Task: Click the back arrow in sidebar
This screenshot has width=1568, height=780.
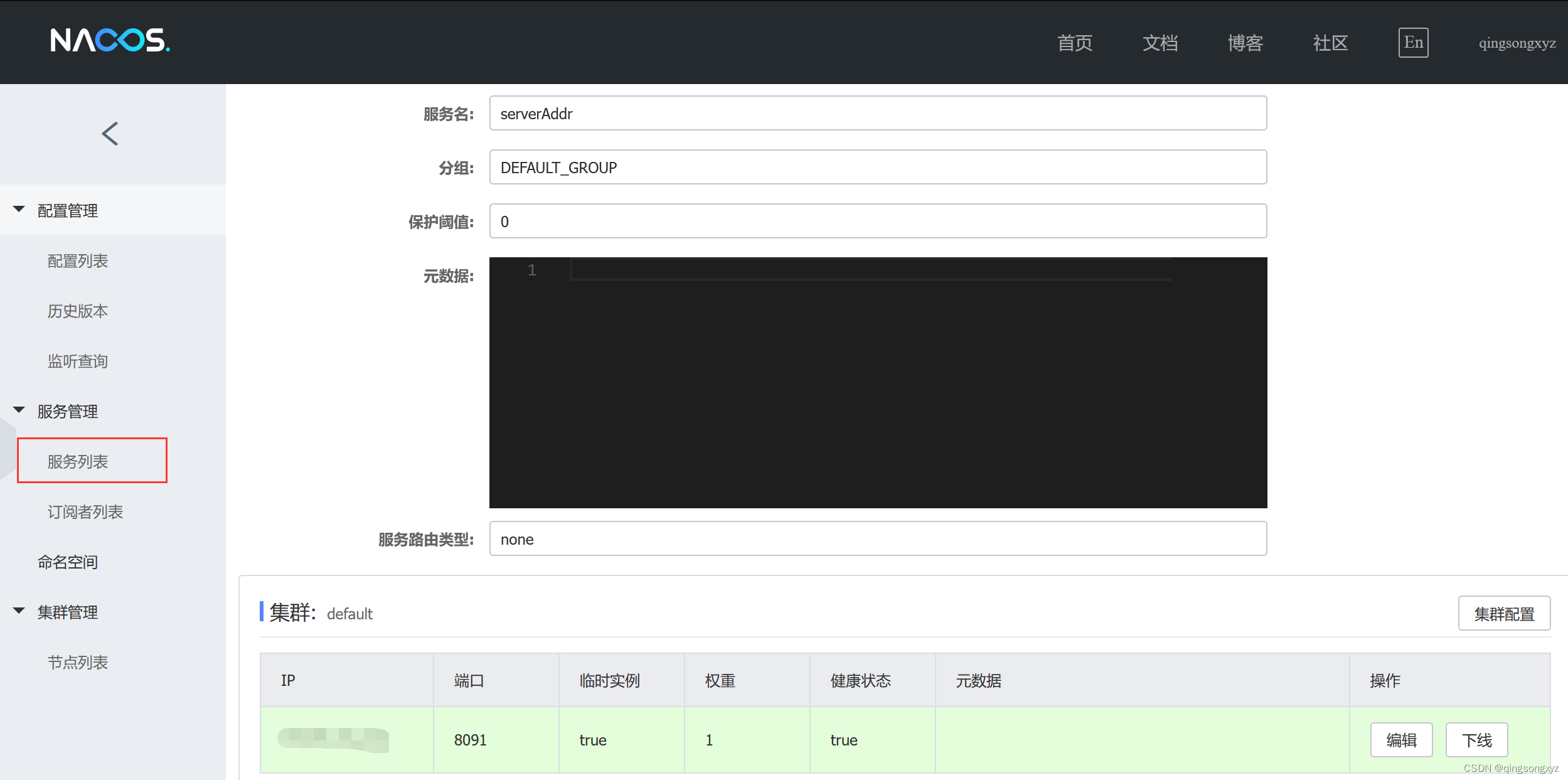Action: tap(110, 133)
